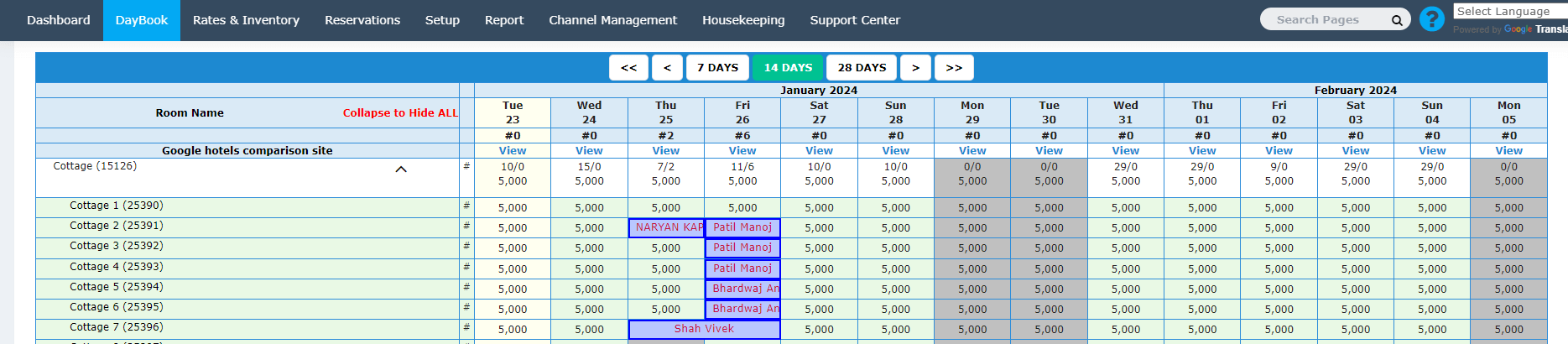
Task: Click the # icon beside Cottage 7
Action: point(466,327)
